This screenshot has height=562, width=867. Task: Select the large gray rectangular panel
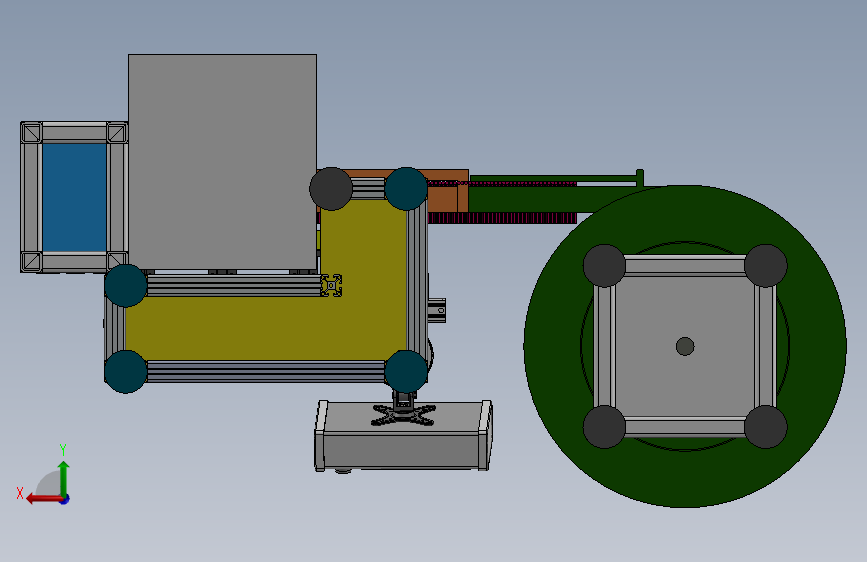point(222,162)
